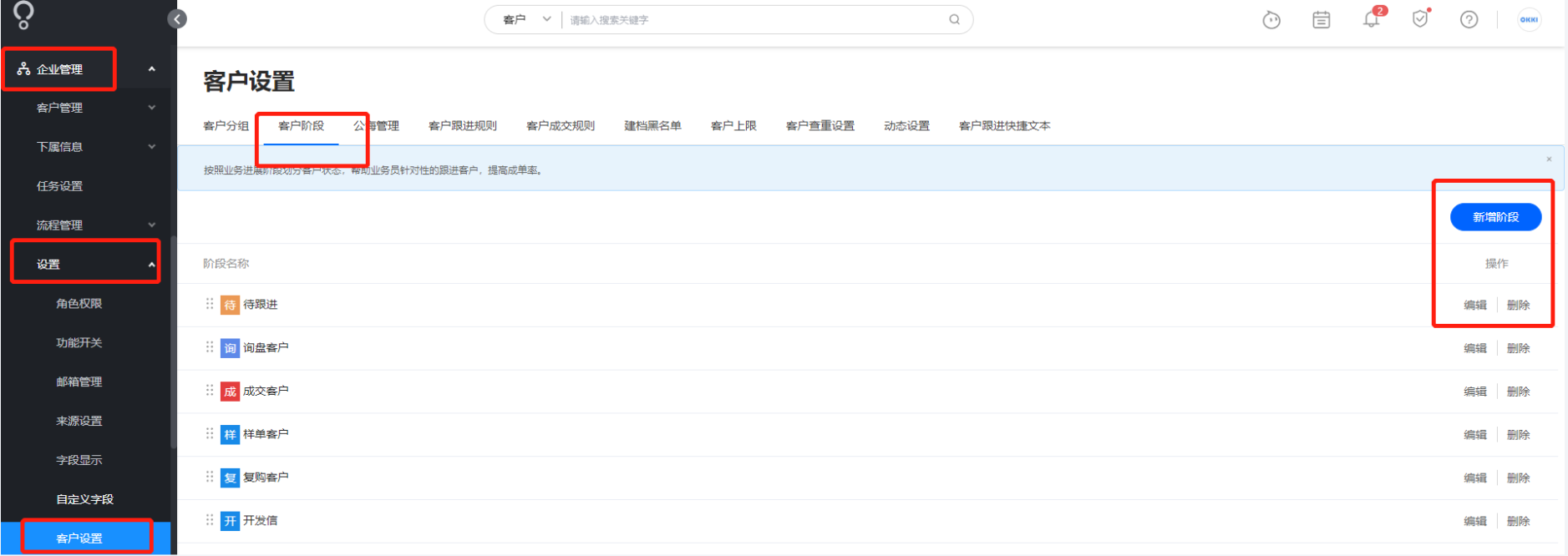Switch to 客户跟进快捷文本 tab
1568x556 pixels.
pos(1004,126)
